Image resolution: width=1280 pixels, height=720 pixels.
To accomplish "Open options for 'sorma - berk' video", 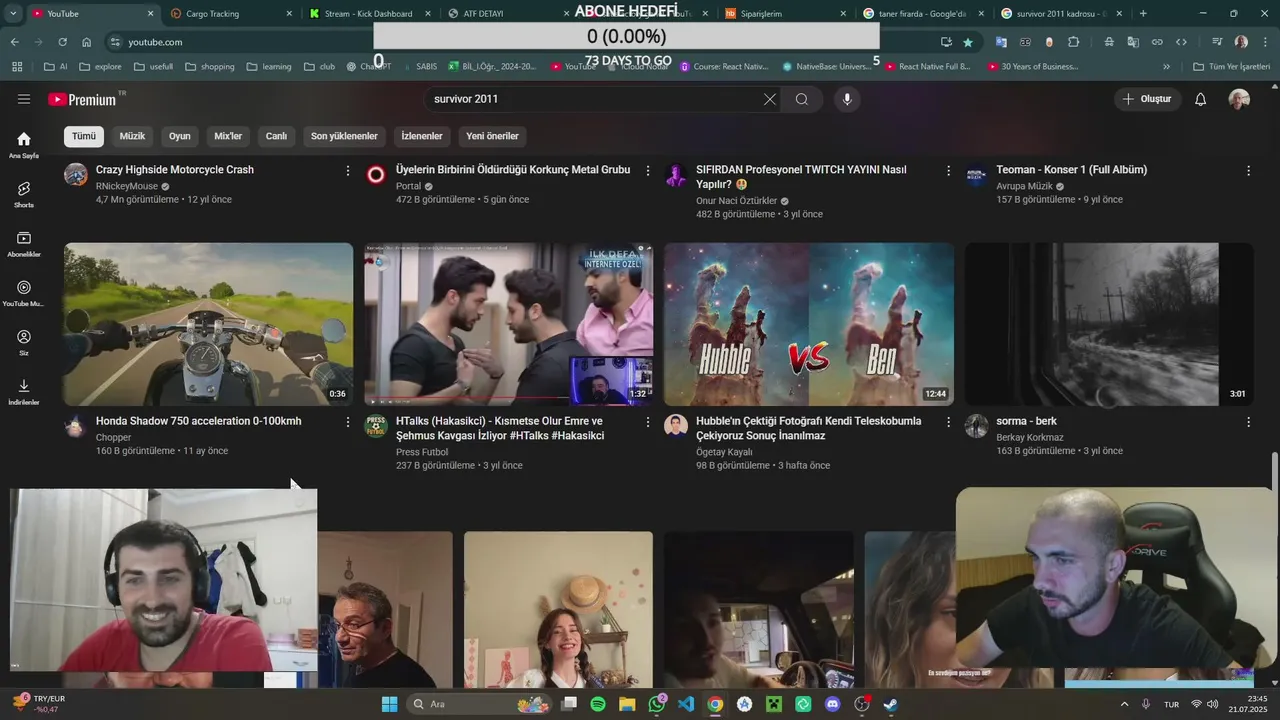I will 1248,422.
